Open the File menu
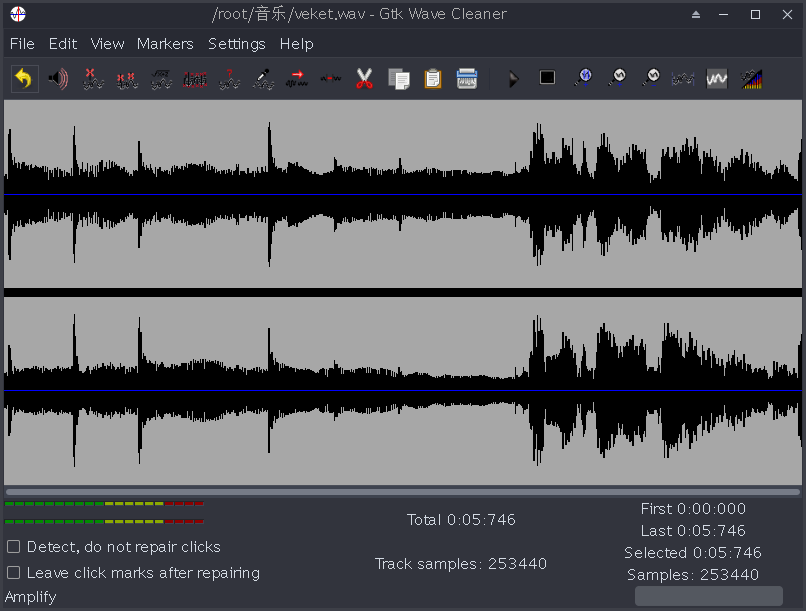 [22, 44]
